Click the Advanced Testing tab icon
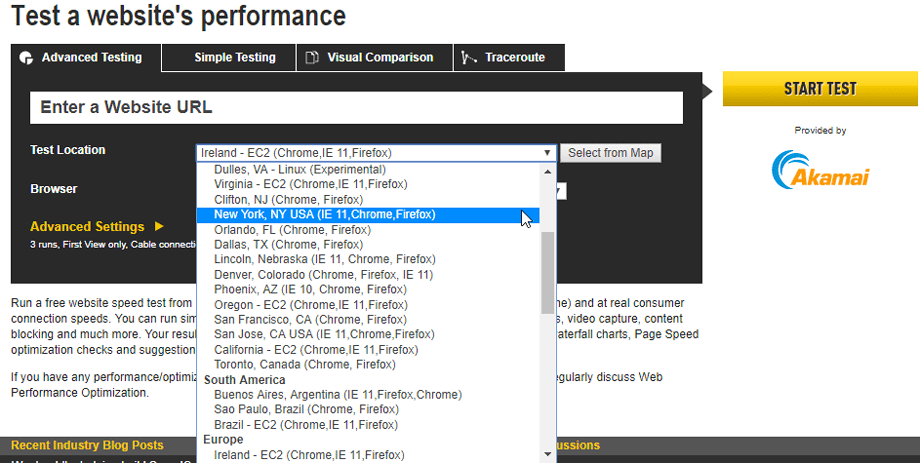This screenshot has height=463, width=920. point(27,58)
